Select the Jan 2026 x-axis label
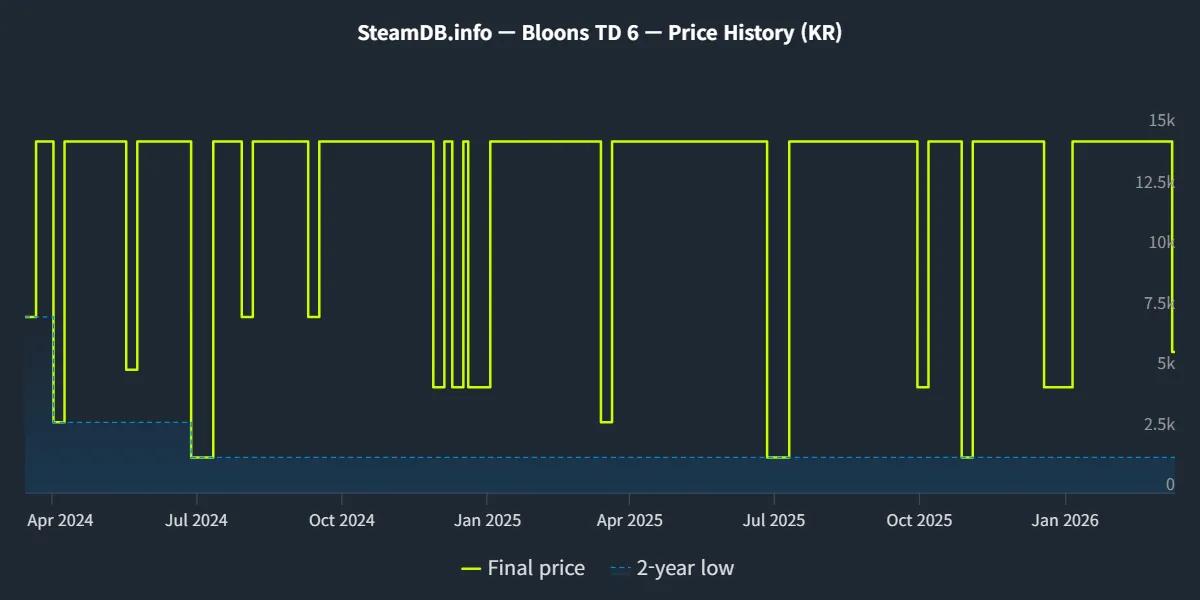The image size is (1200, 600). point(1065,521)
